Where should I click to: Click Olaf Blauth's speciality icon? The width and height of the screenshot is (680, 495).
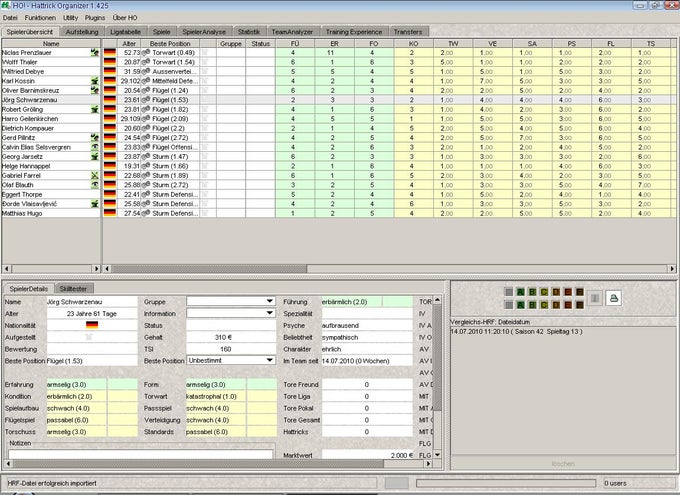(95, 185)
